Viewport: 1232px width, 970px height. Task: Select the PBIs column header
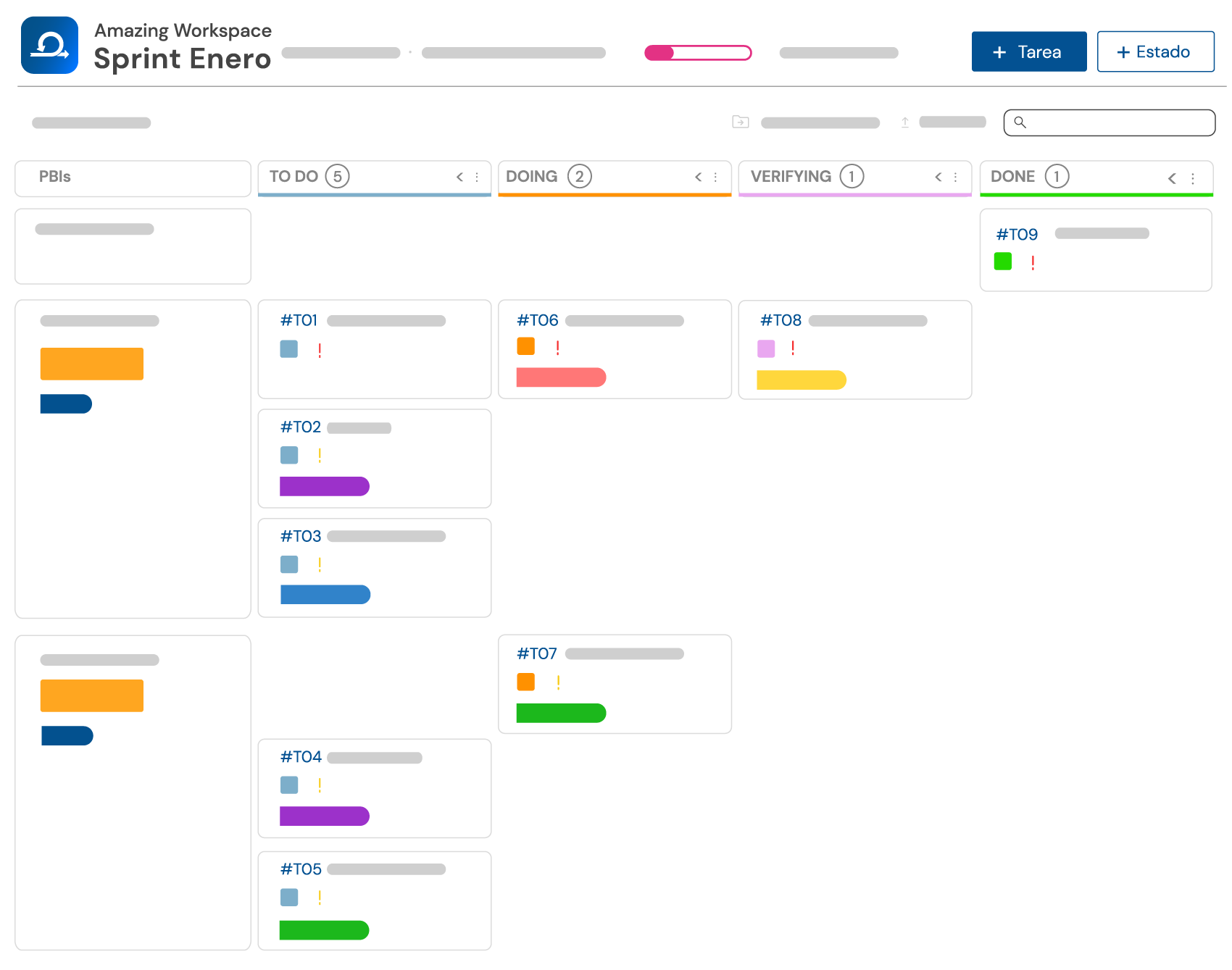[133, 178]
